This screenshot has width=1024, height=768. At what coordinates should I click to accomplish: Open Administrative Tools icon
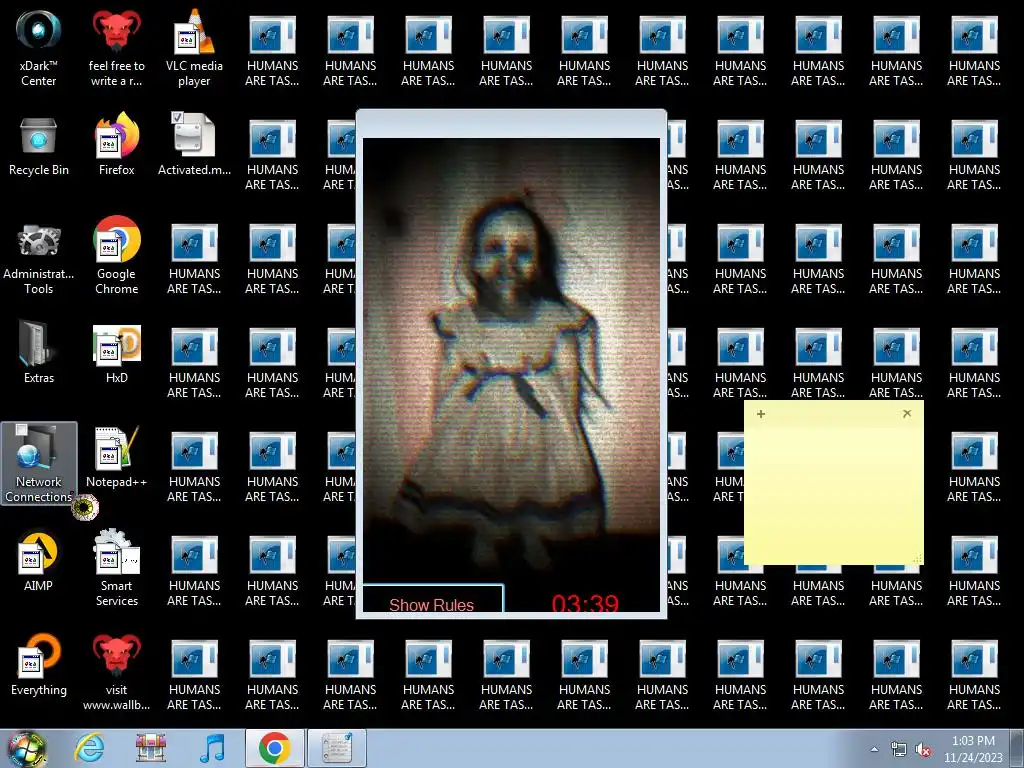(x=39, y=258)
